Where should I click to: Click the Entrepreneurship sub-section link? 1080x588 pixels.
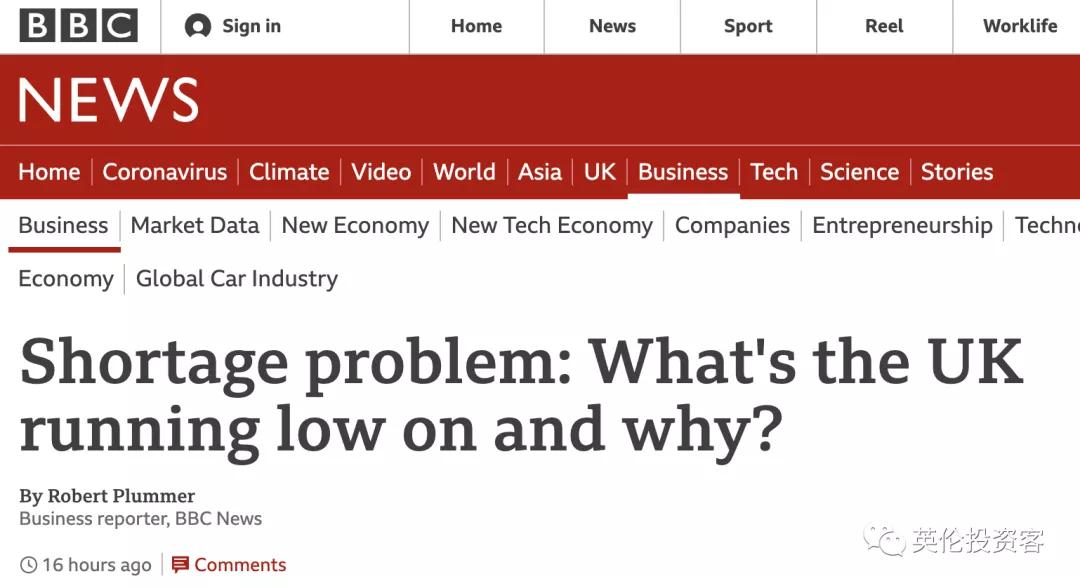click(902, 226)
